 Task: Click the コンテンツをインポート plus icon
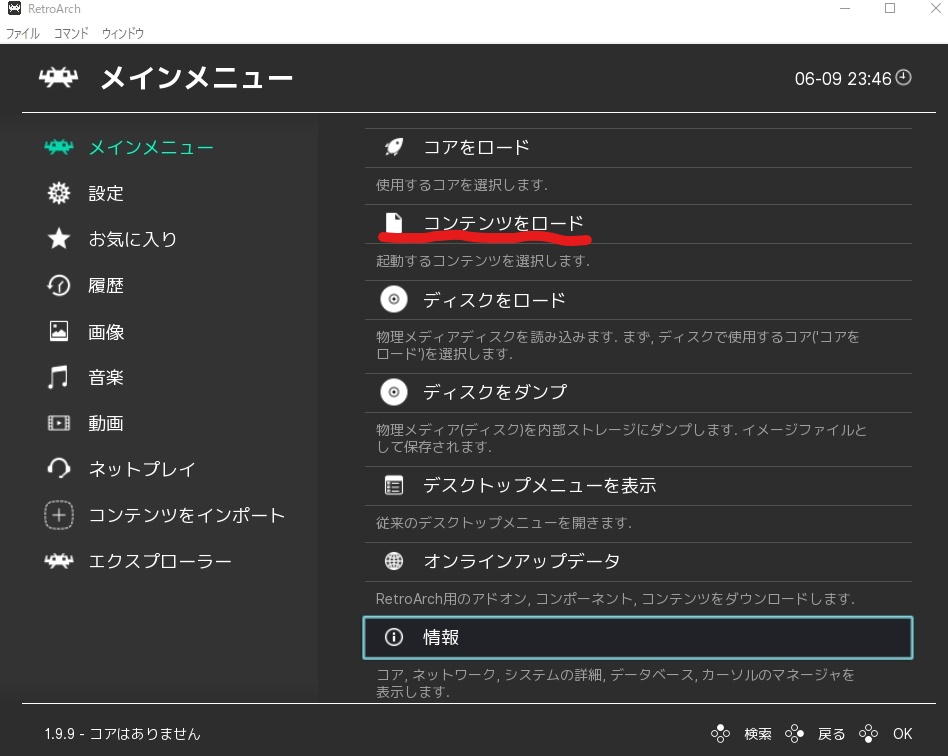pyautogui.click(x=59, y=515)
